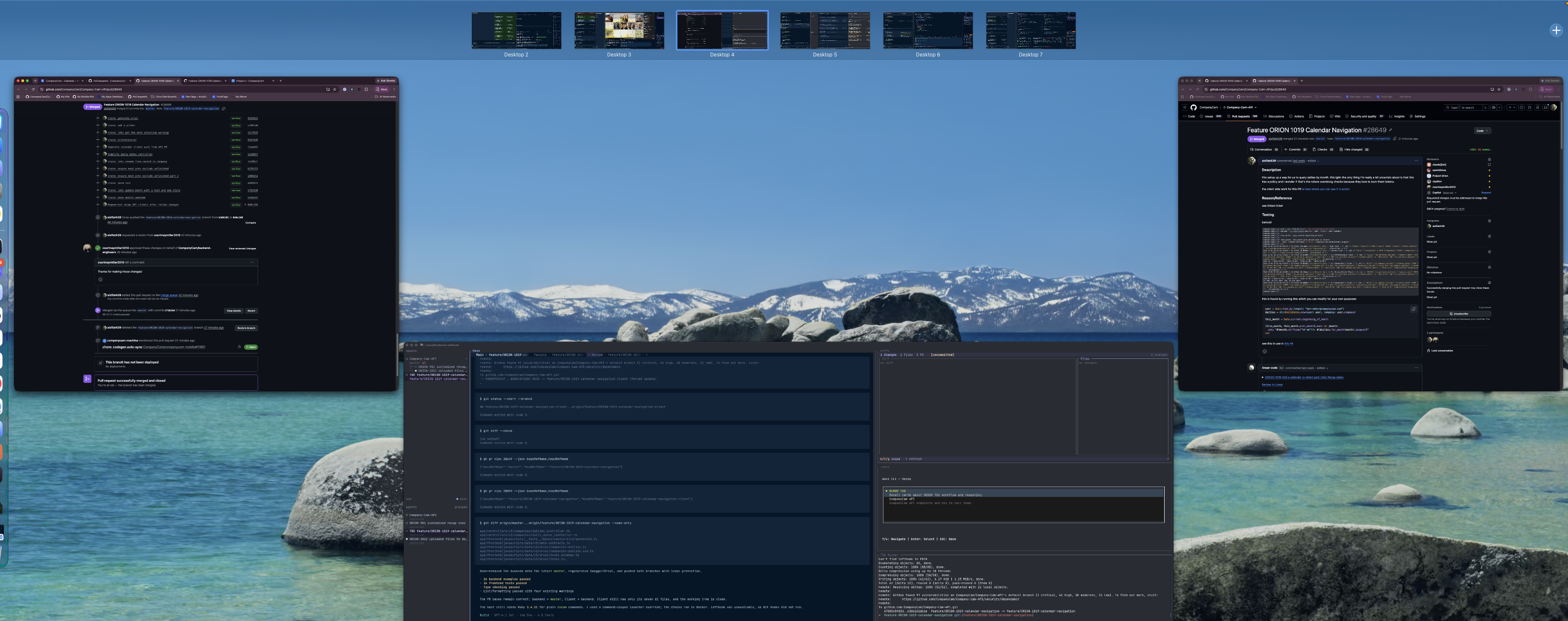
Task: Click the merge queue link
Action: [169, 295]
